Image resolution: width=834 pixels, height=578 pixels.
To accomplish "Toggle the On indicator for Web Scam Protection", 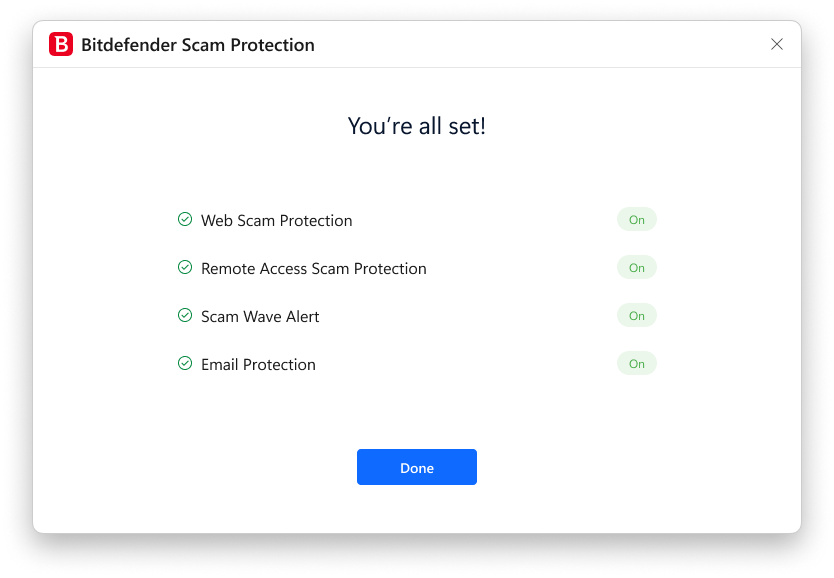I will coord(637,219).
